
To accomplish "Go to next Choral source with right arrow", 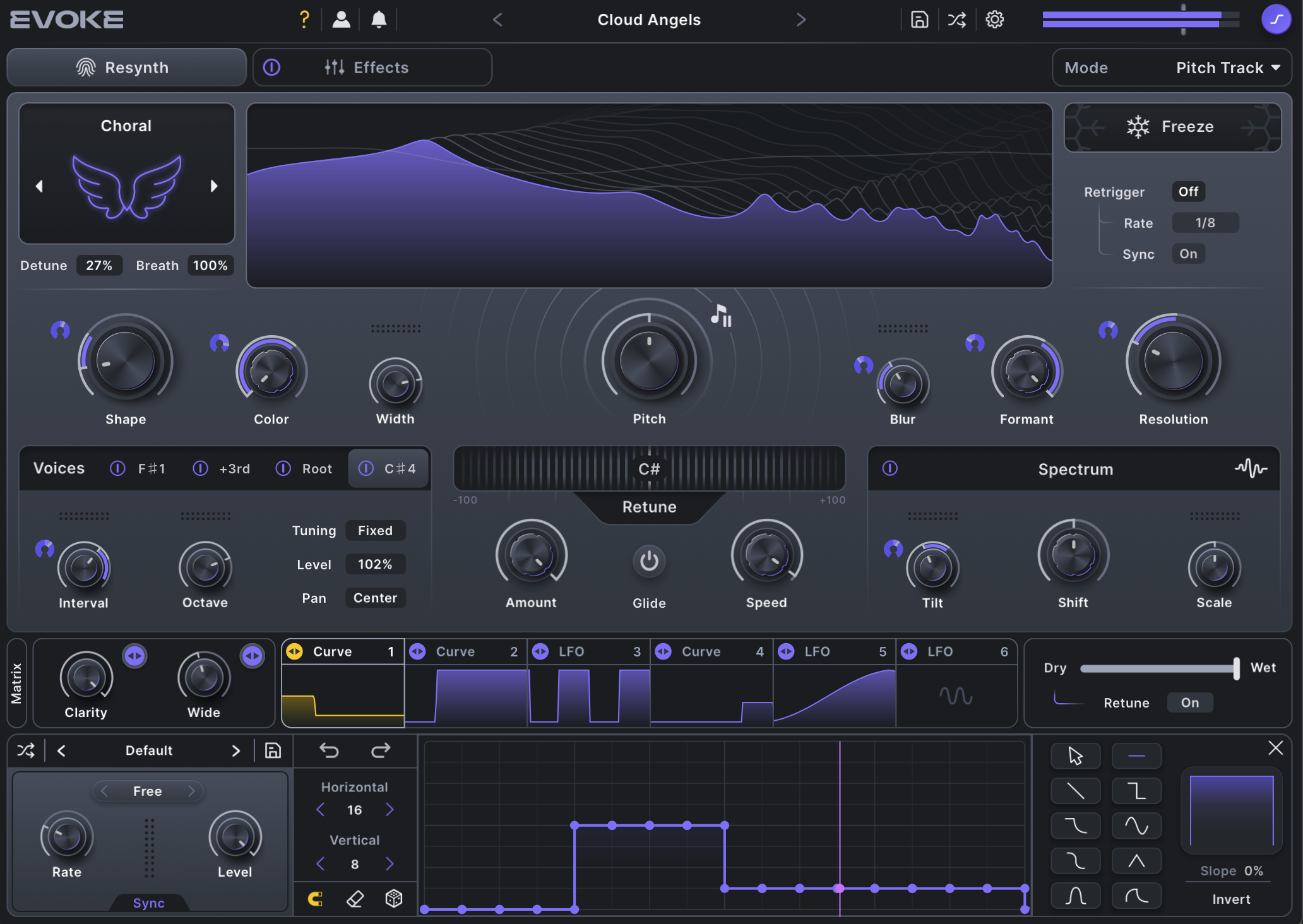I will tap(214, 186).
